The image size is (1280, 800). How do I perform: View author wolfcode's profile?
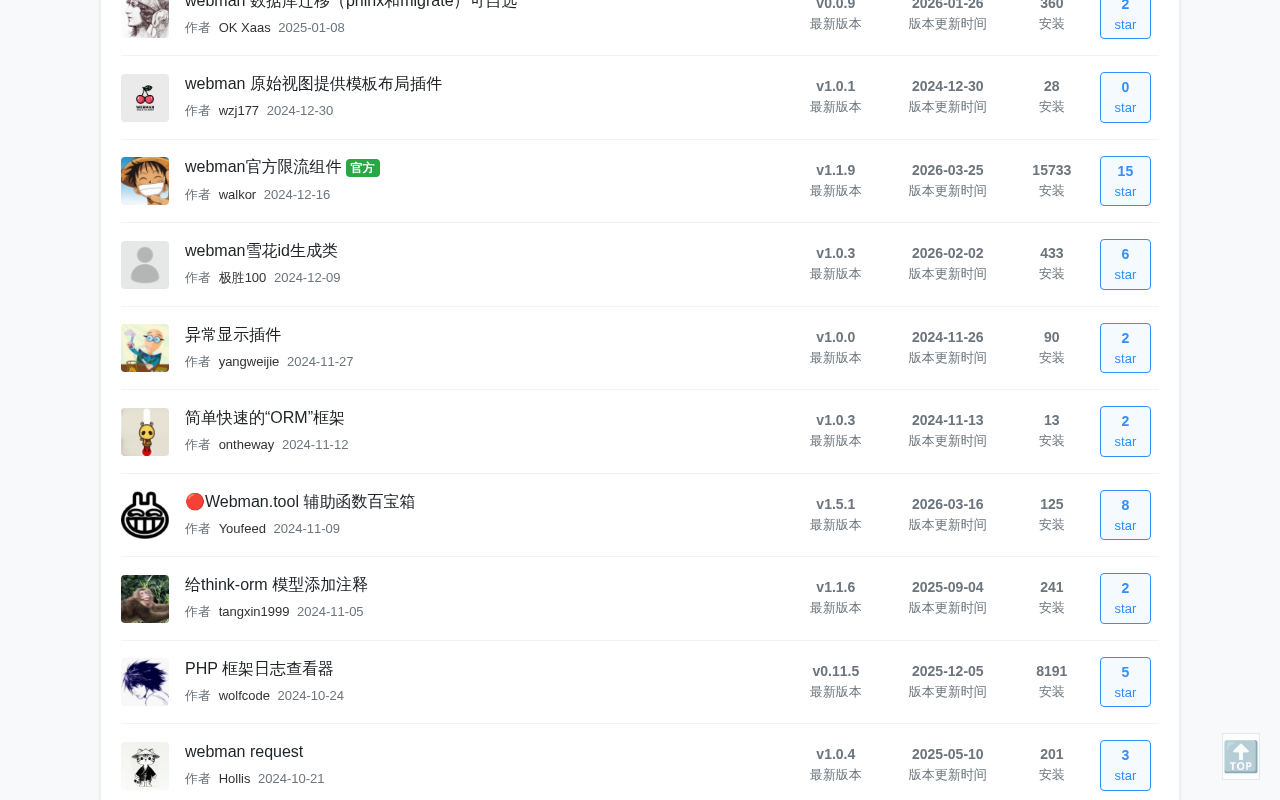click(244, 696)
